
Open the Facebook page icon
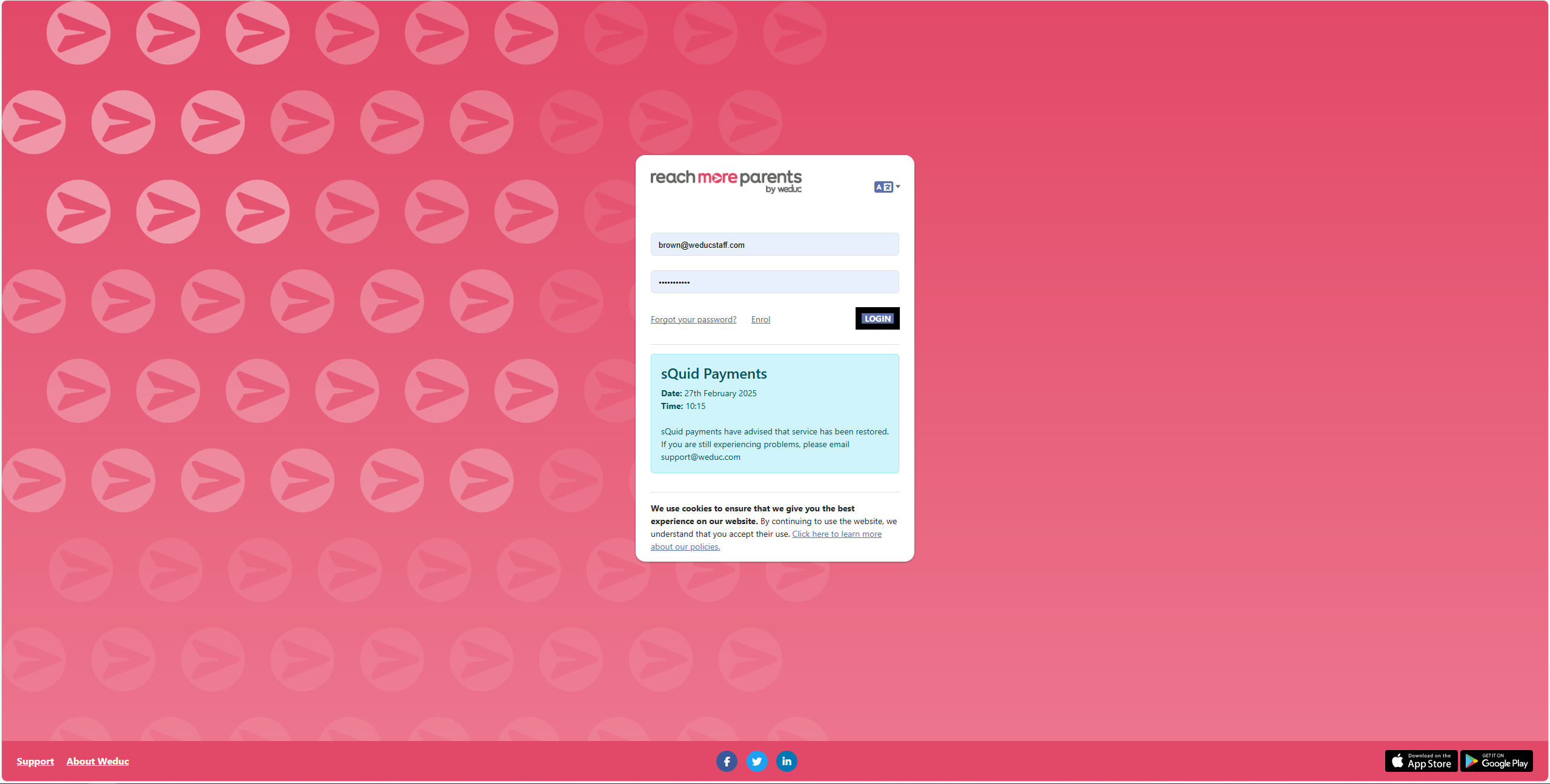(727, 761)
